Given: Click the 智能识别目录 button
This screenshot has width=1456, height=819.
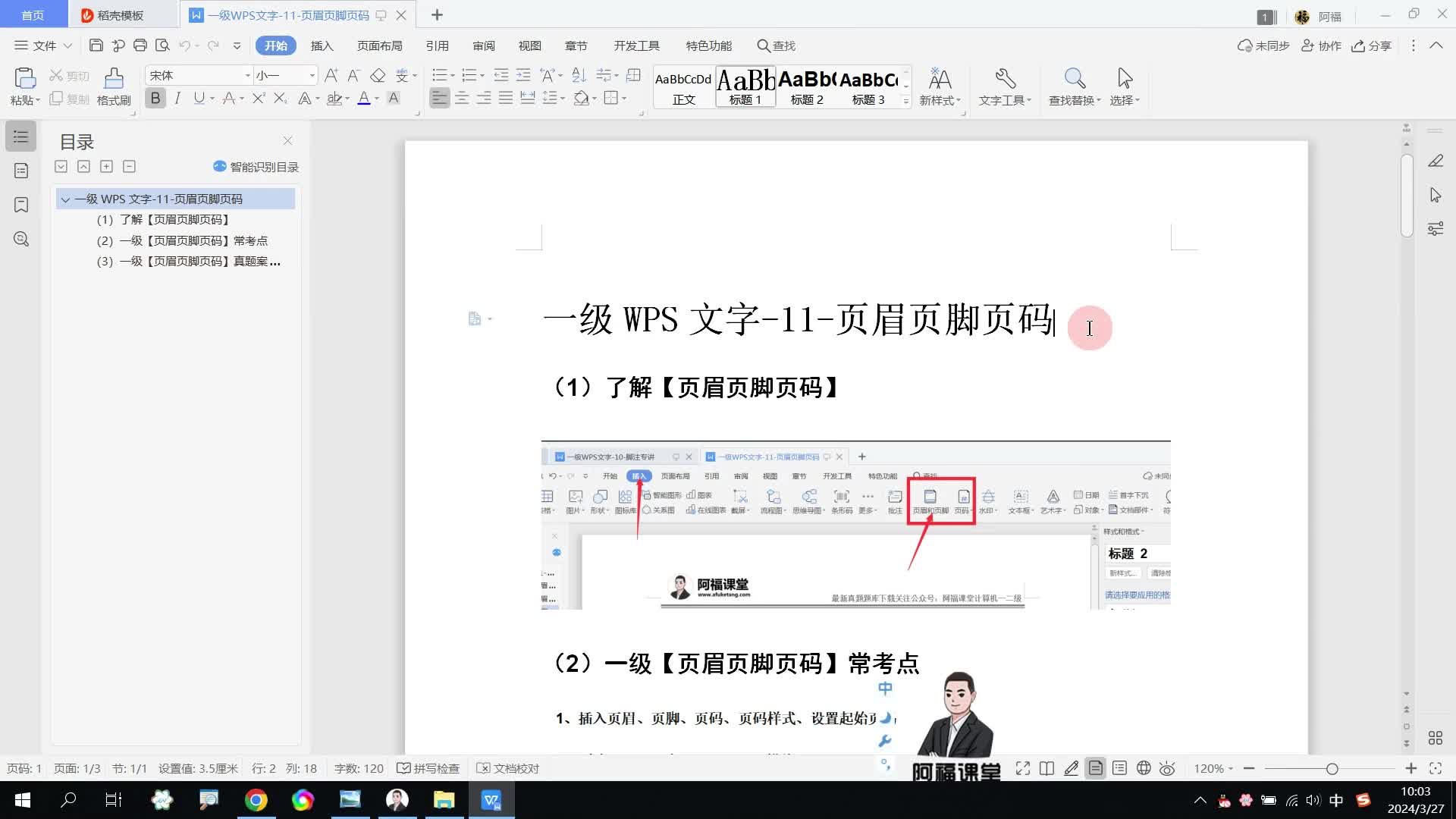Looking at the screenshot, I should [x=256, y=167].
